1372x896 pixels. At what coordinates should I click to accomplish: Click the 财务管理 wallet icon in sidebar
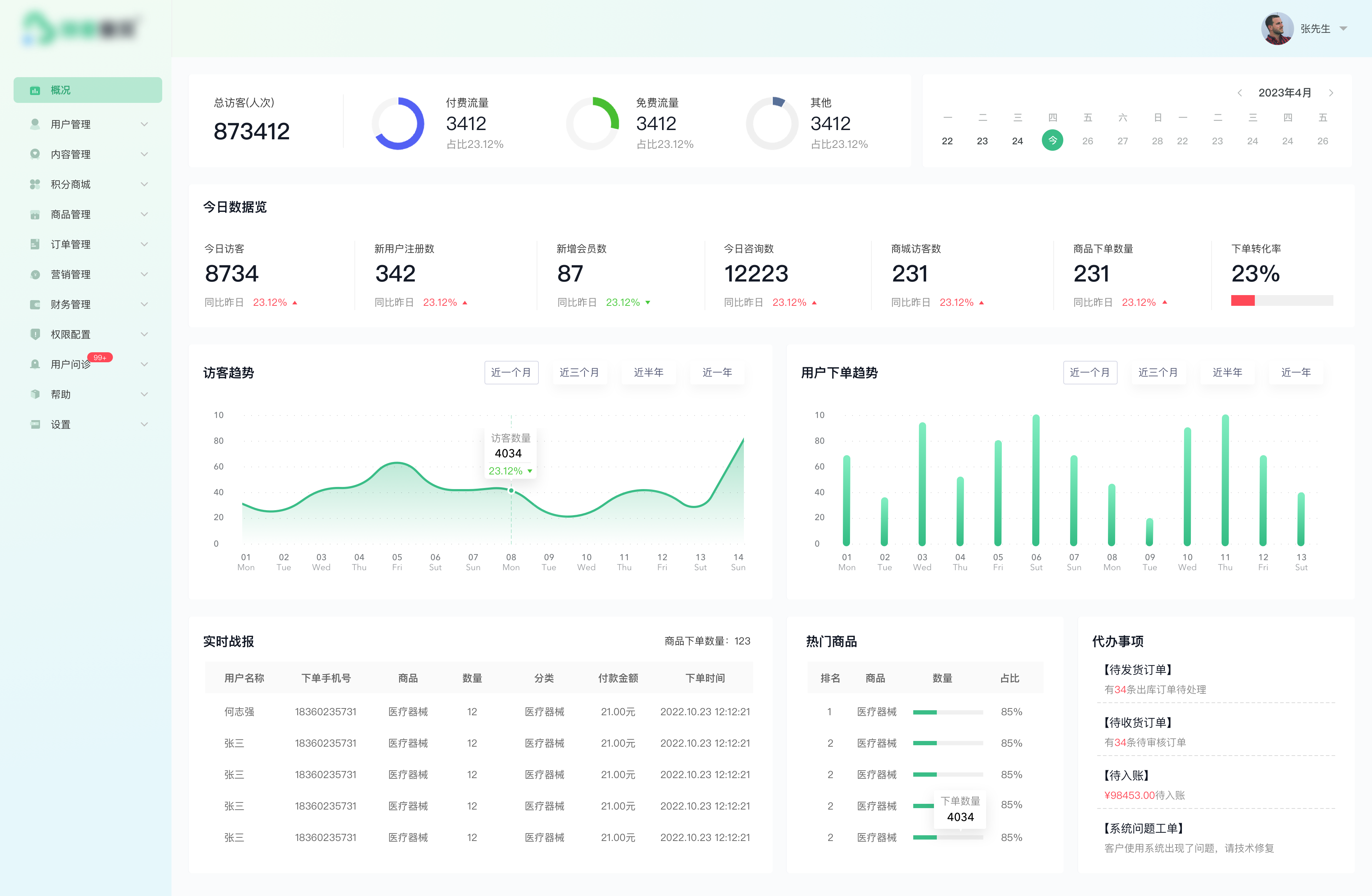(35, 304)
